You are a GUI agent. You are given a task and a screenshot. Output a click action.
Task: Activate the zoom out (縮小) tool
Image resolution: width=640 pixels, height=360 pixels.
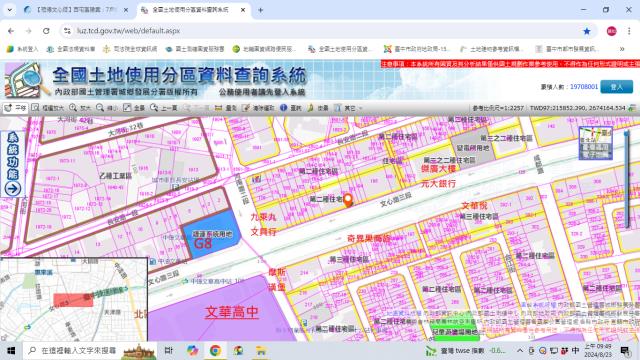coord(107,108)
